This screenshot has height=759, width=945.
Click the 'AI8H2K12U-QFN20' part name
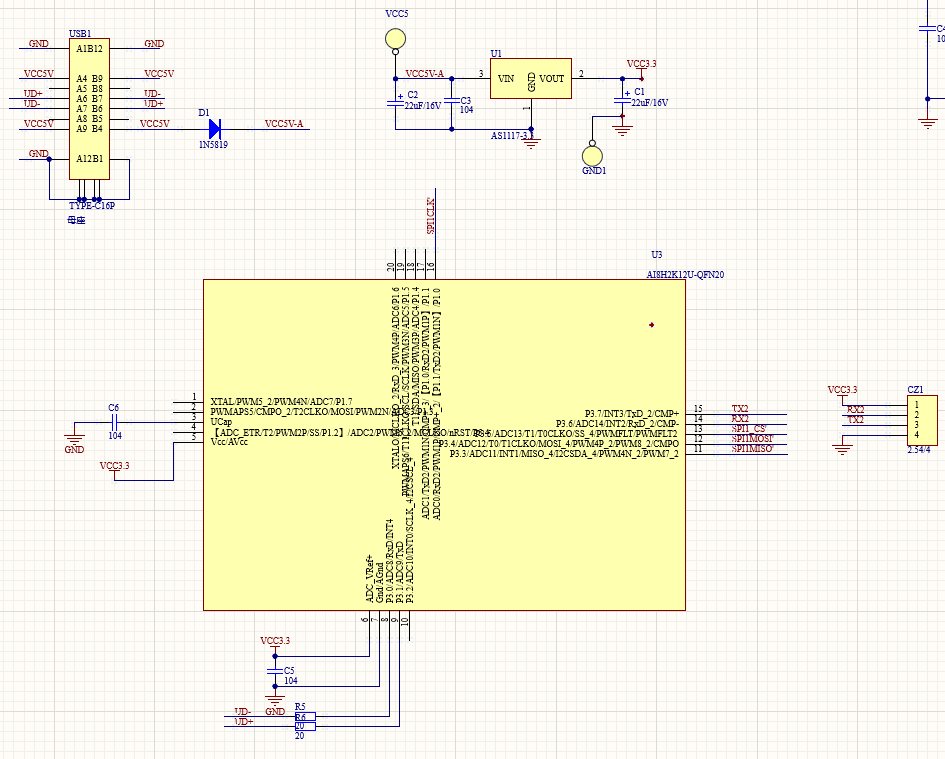point(685,274)
